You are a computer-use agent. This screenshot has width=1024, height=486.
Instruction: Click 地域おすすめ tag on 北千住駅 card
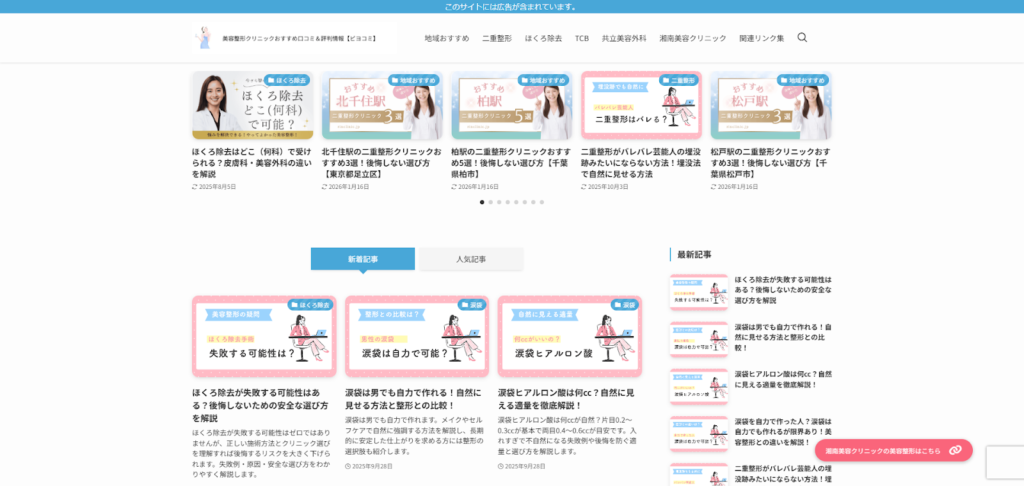point(413,80)
